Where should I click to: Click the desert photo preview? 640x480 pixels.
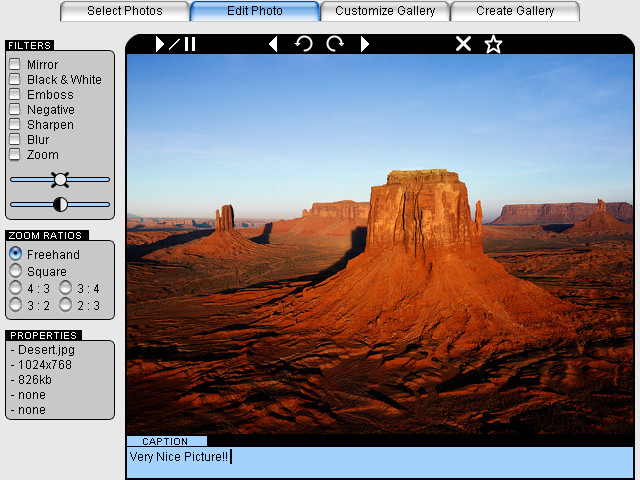click(380, 244)
